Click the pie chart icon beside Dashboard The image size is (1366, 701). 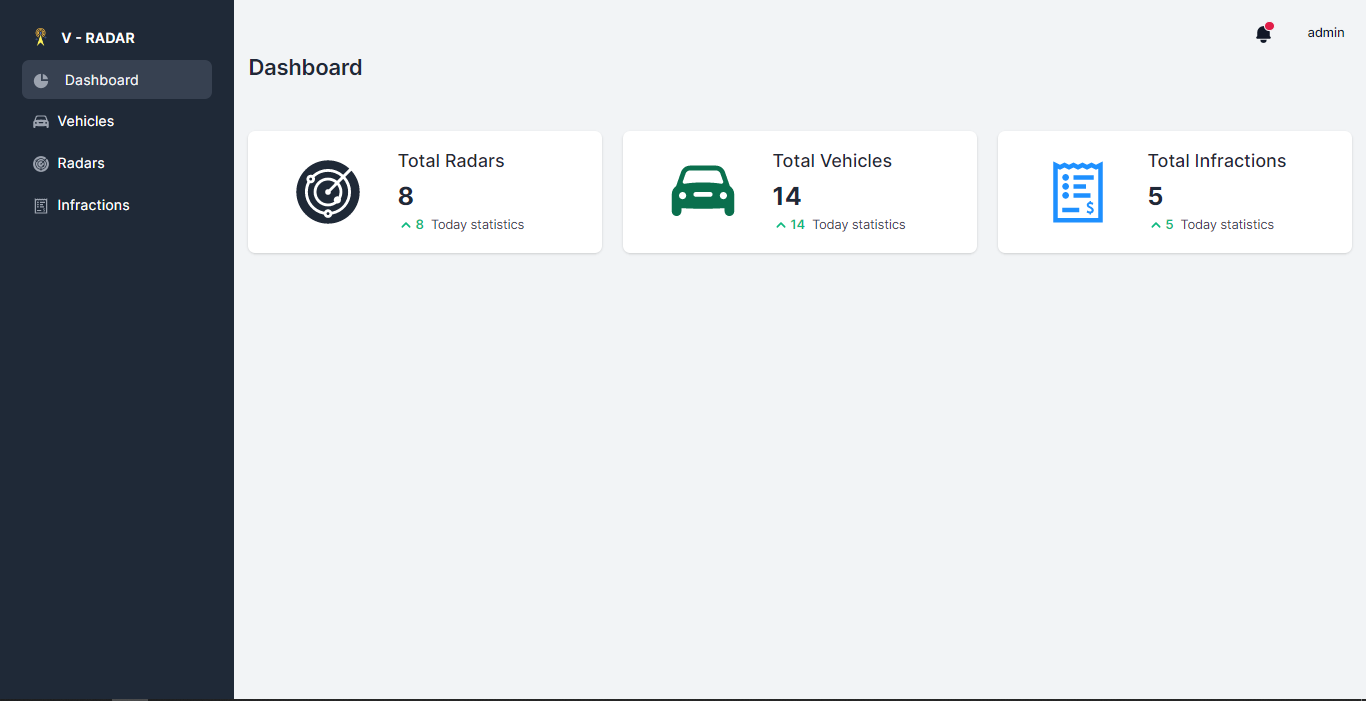[x=40, y=79]
